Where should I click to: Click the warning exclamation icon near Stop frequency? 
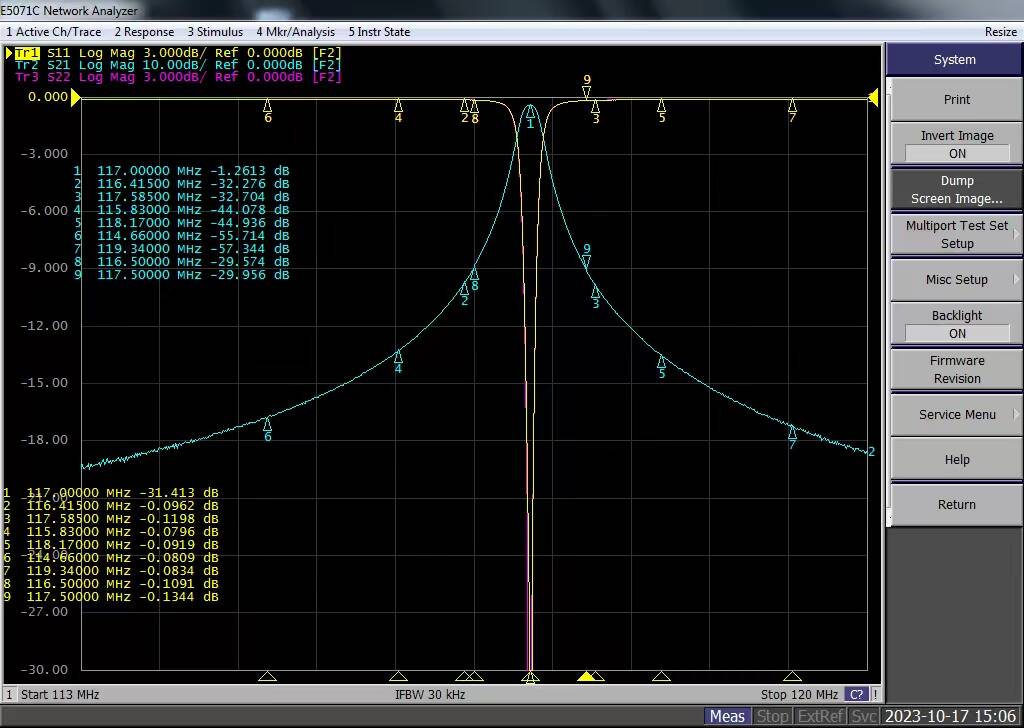(874, 694)
